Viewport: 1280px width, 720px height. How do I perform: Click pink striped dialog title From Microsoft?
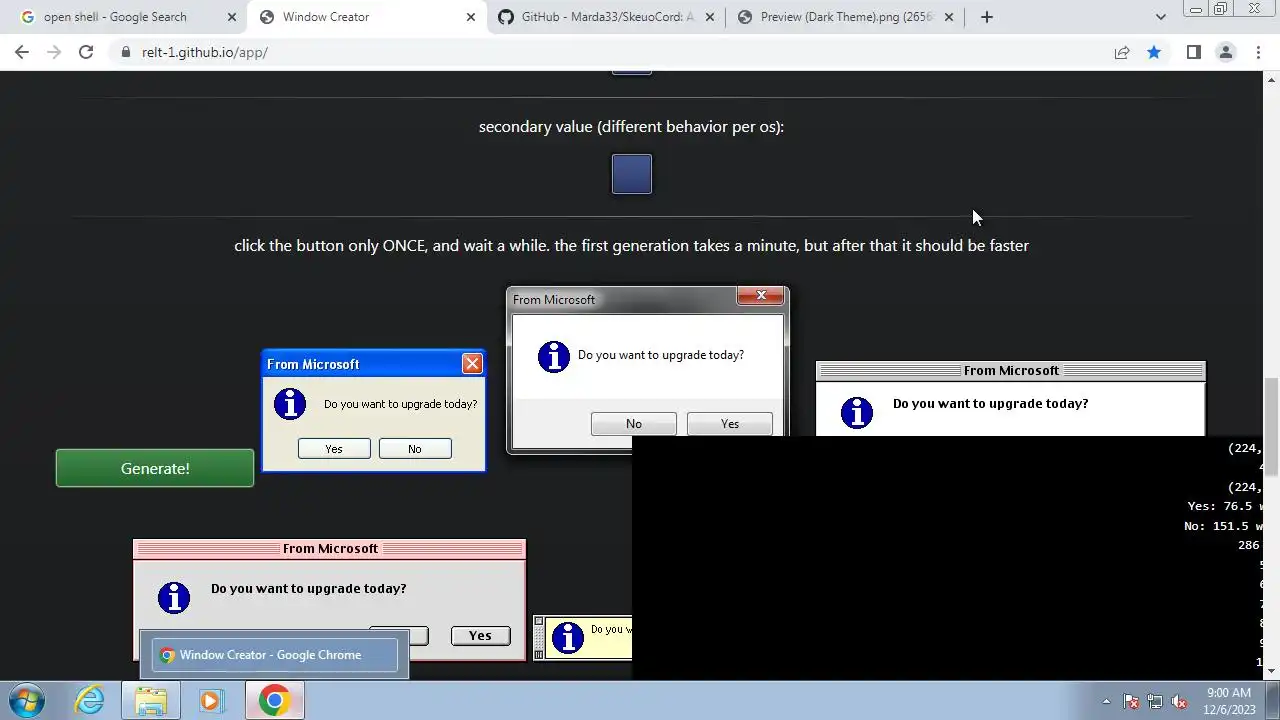pos(330,549)
